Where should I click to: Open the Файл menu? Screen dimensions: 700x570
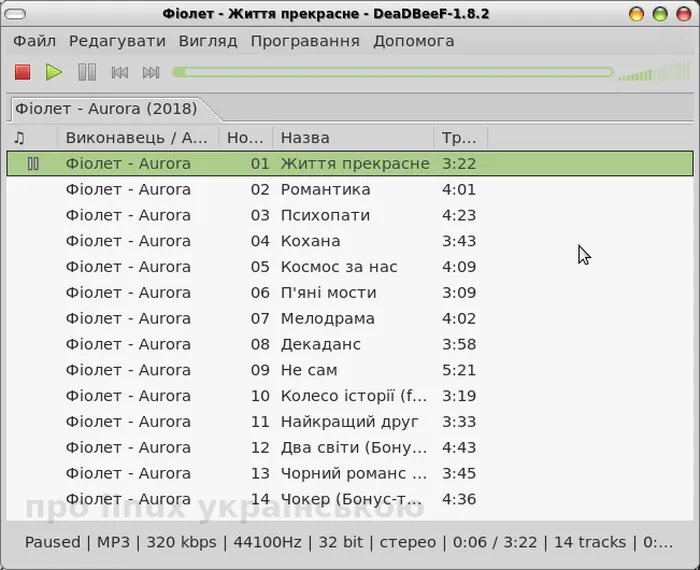[34, 41]
